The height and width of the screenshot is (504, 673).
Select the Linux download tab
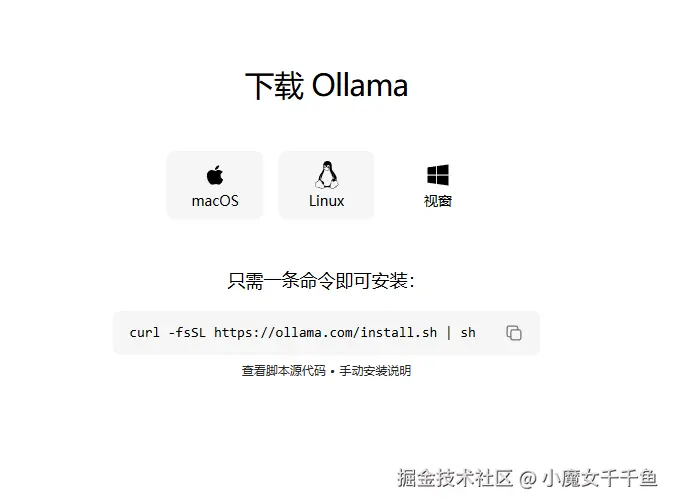click(326, 185)
